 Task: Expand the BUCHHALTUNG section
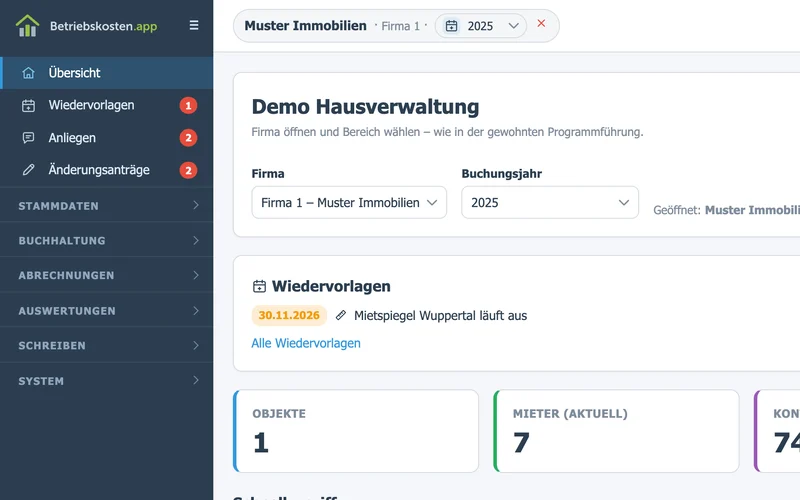tap(107, 240)
